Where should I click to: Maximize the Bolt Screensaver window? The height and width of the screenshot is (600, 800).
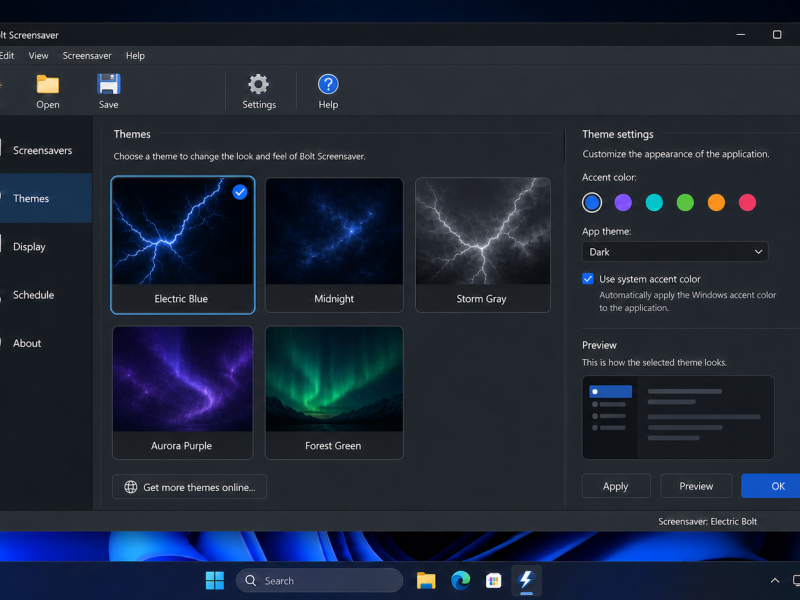(x=777, y=35)
